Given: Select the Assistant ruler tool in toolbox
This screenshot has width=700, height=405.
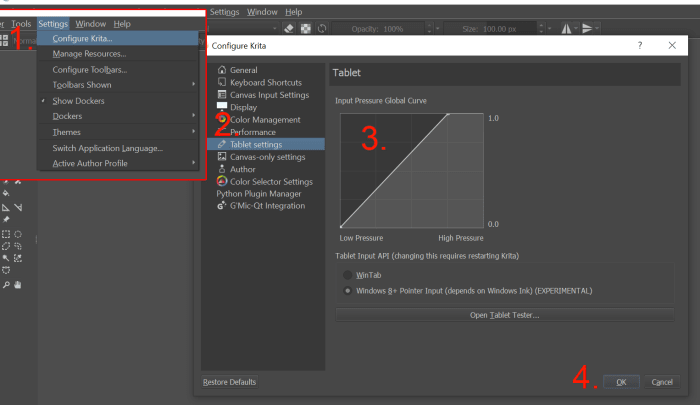Looking at the screenshot, I should click(x=6, y=207).
